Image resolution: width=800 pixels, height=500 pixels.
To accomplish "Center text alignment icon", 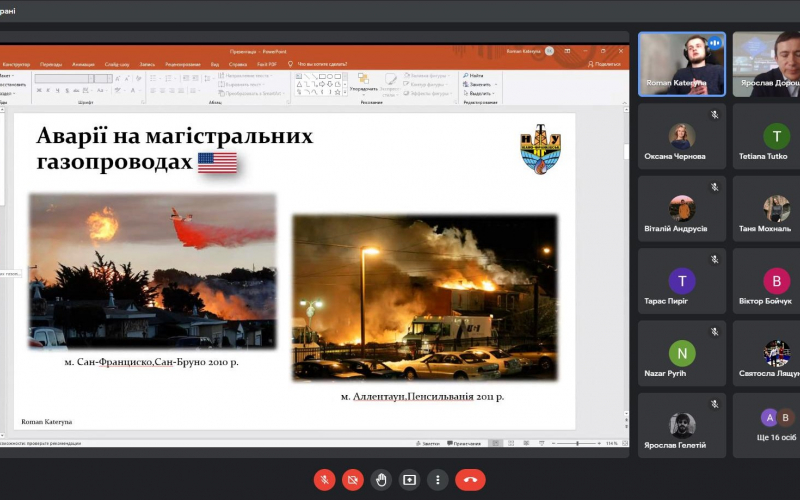I will coord(162,90).
